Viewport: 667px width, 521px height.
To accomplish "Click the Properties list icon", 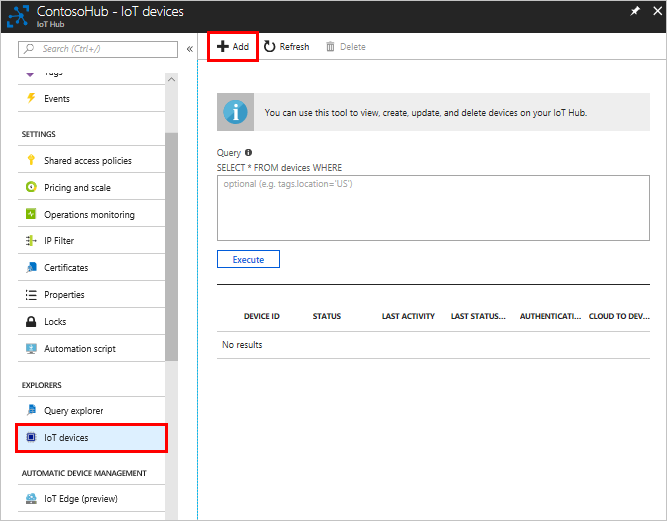I will [x=31, y=294].
